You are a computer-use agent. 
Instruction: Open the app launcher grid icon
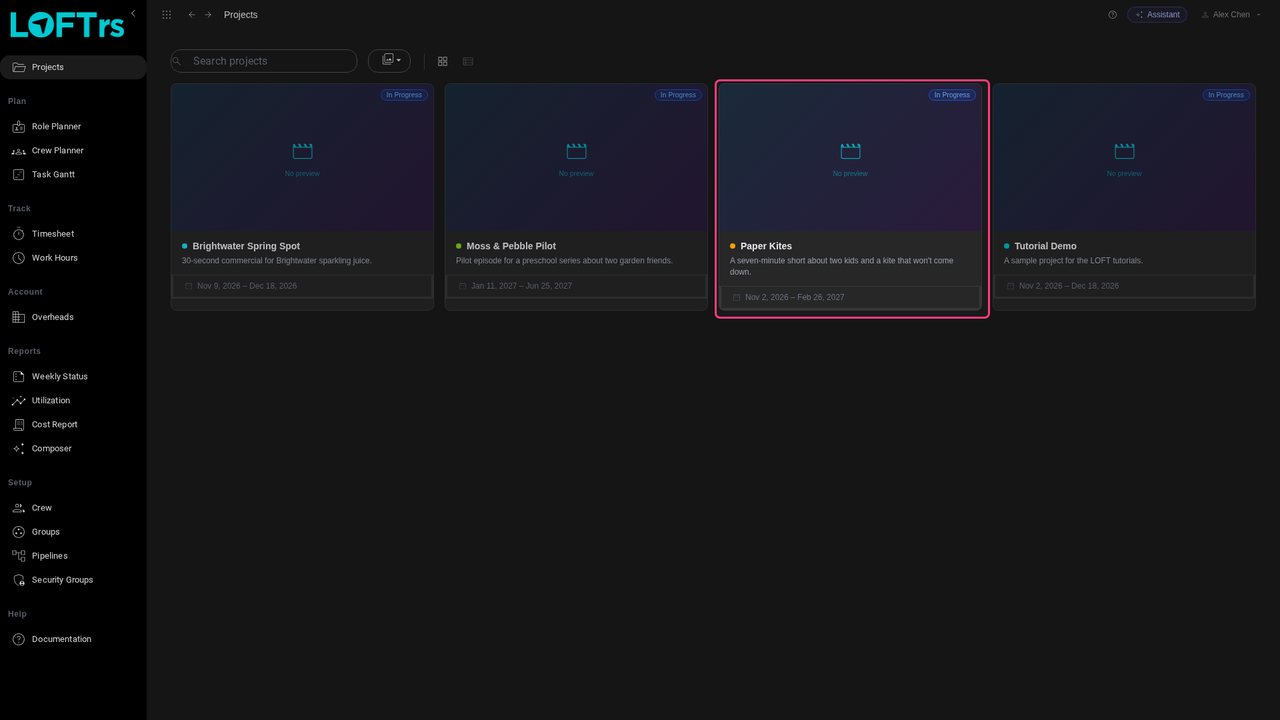pos(166,15)
